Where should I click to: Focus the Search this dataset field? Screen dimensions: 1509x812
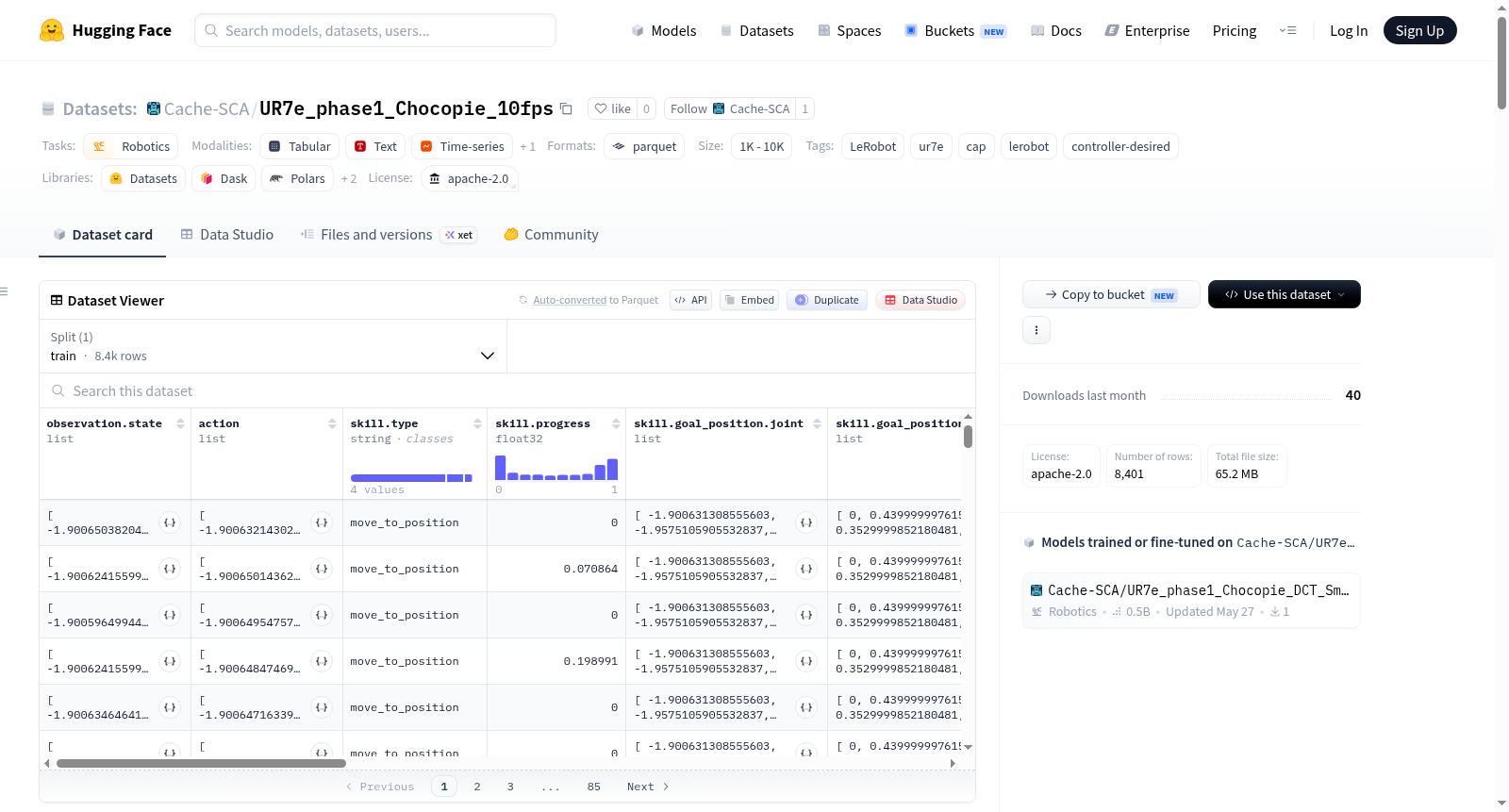507,391
